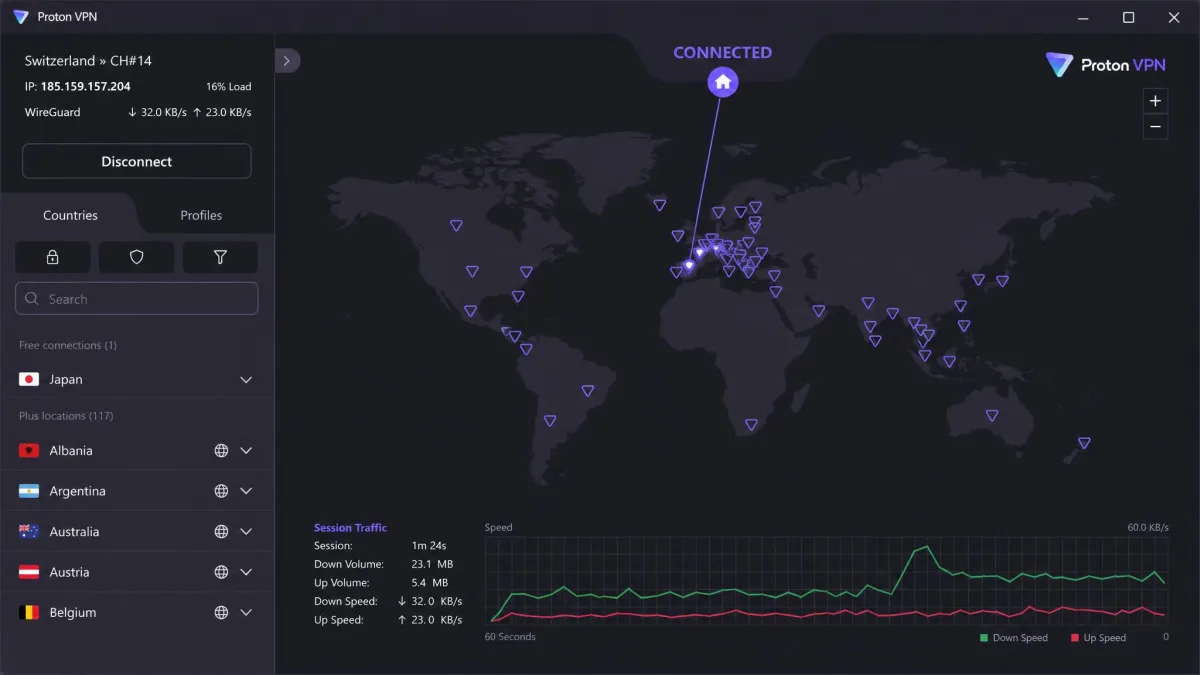Minimize the Proton VPN window

point(1083,17)
